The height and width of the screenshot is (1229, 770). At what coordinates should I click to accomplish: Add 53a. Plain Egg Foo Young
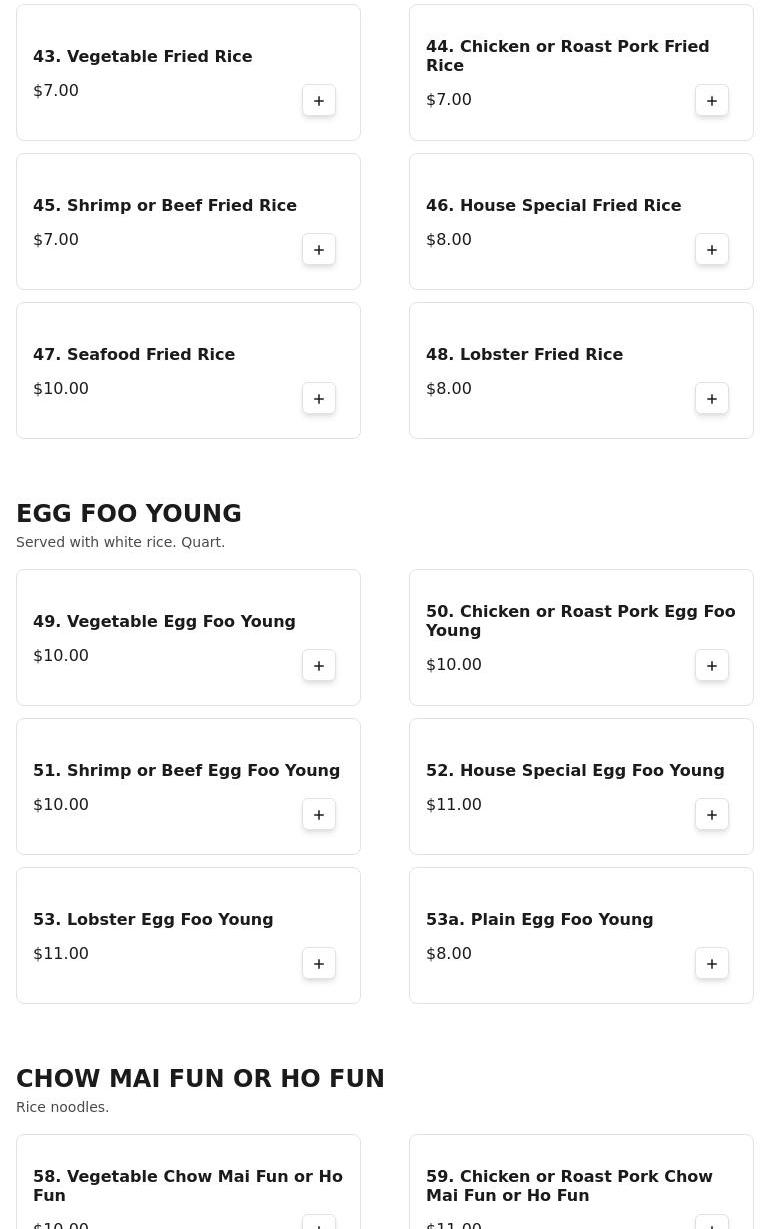712,964
